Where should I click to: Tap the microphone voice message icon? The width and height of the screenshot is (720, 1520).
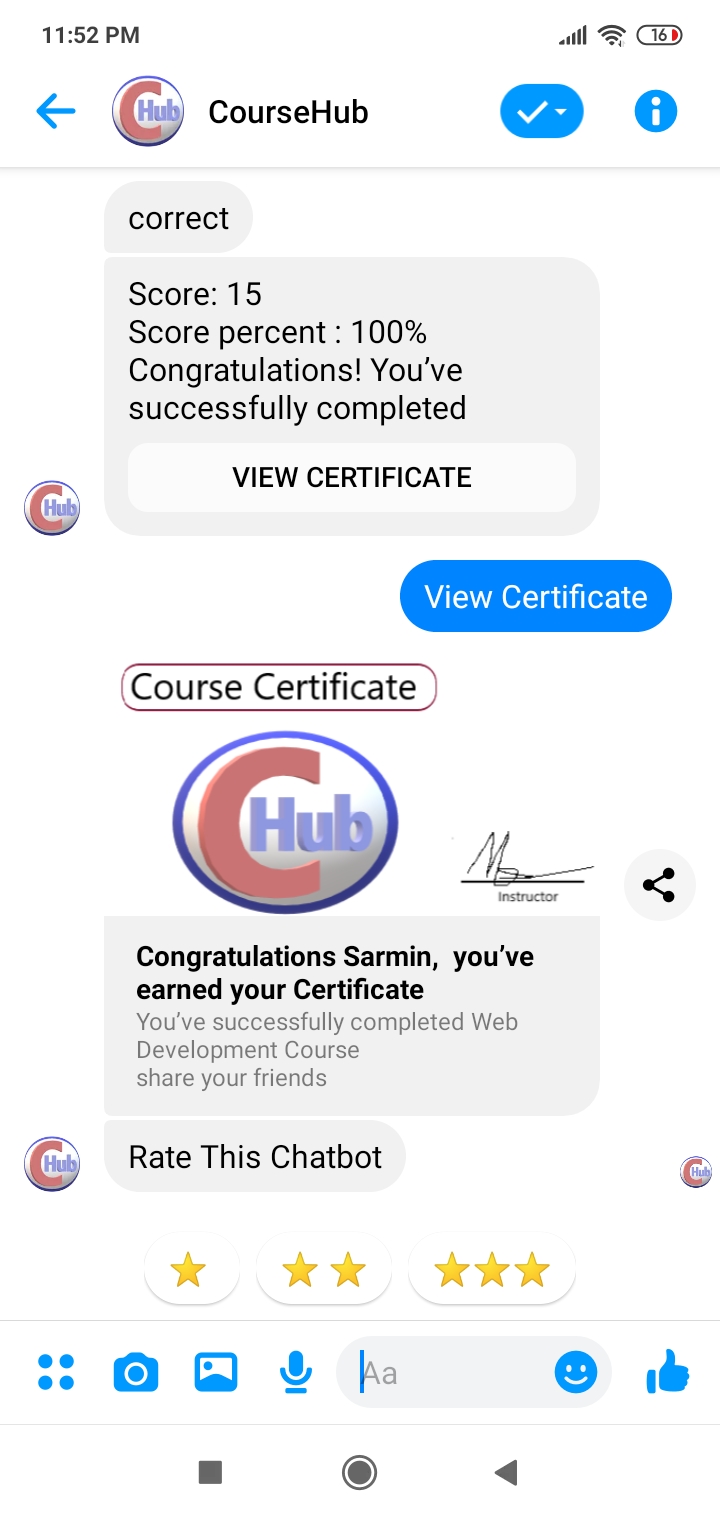click(x=295, y=1372)
